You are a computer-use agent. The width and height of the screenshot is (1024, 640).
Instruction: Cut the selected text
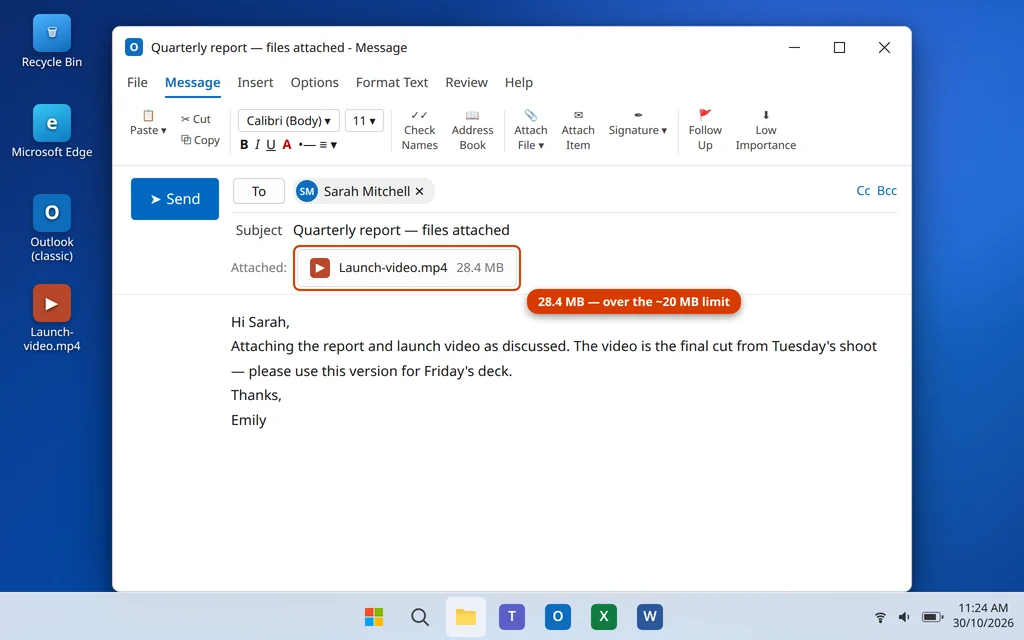tap(195, 119)
